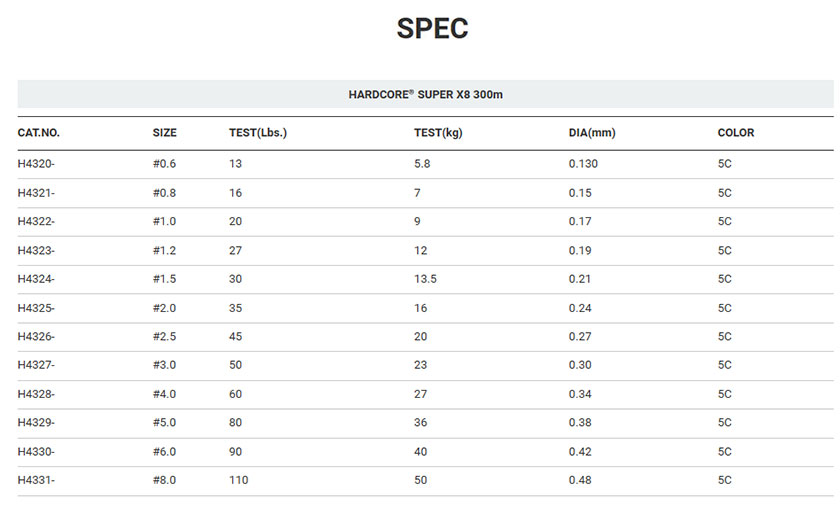The height and width of the screenshot is (514, 840).
Task: Select catalog number H4325-
Action: click(36, 308)
